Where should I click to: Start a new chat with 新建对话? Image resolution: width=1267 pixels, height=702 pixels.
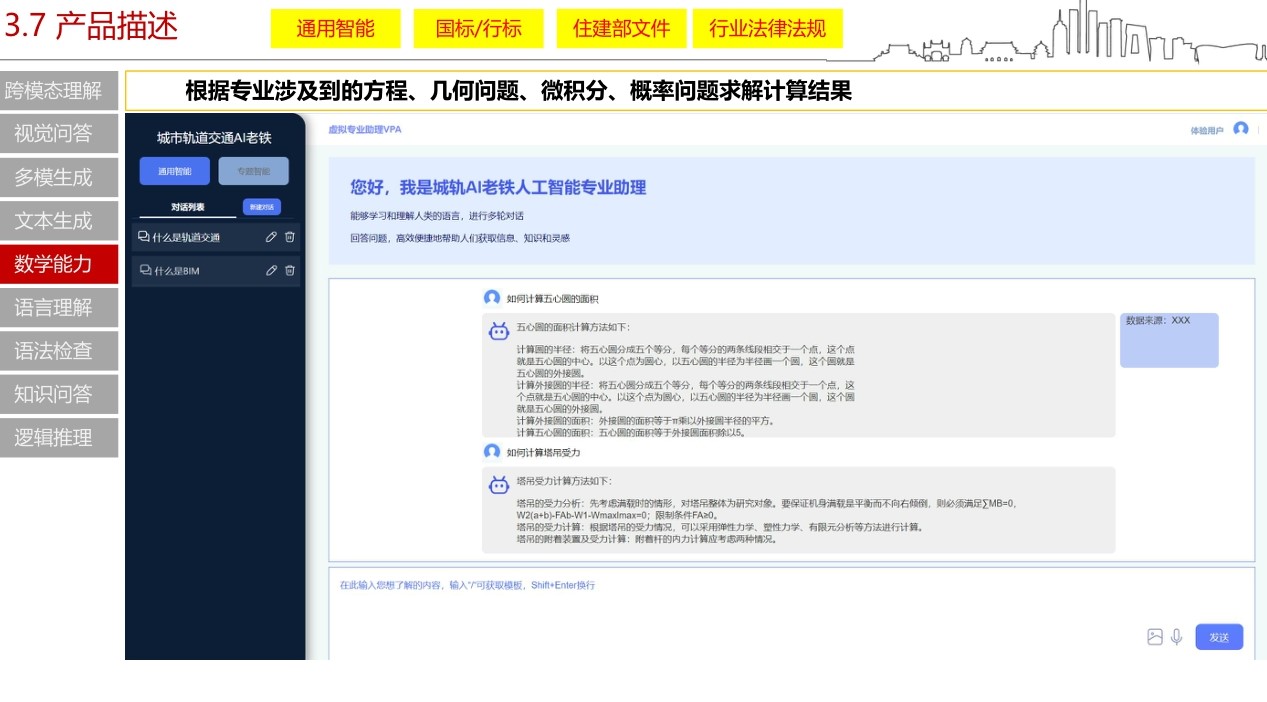(x=262, y=207)
